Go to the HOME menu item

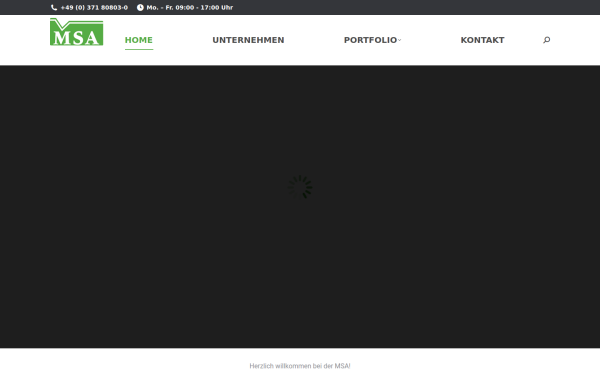(x=139, y=40)
